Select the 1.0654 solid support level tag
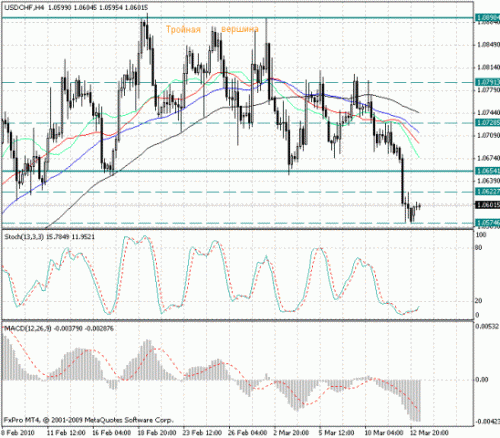Viewport: 500px width, 438px height. point(487,171)
